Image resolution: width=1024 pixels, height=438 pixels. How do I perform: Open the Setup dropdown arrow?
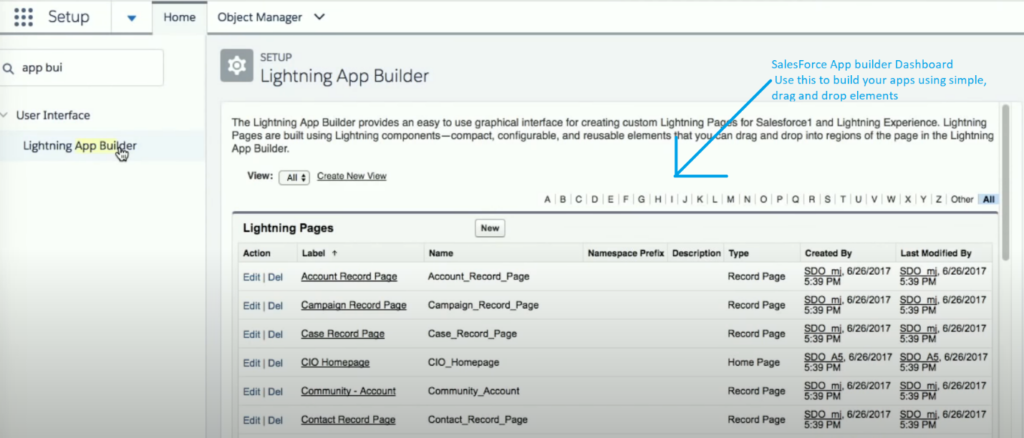click(x=132, y=18)
